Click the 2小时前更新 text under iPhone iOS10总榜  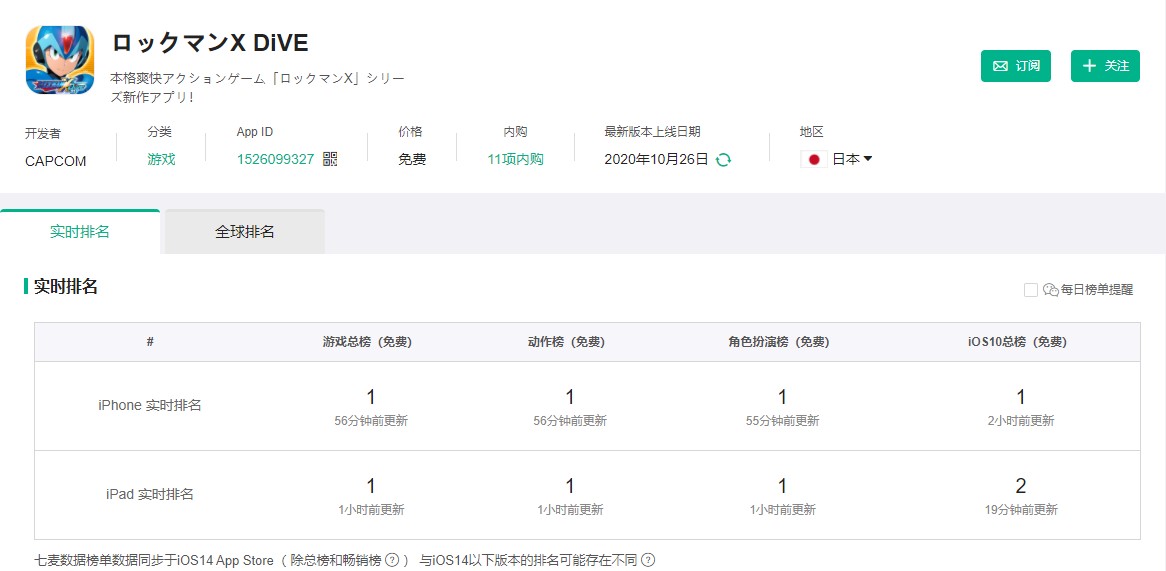point(1020,421)
